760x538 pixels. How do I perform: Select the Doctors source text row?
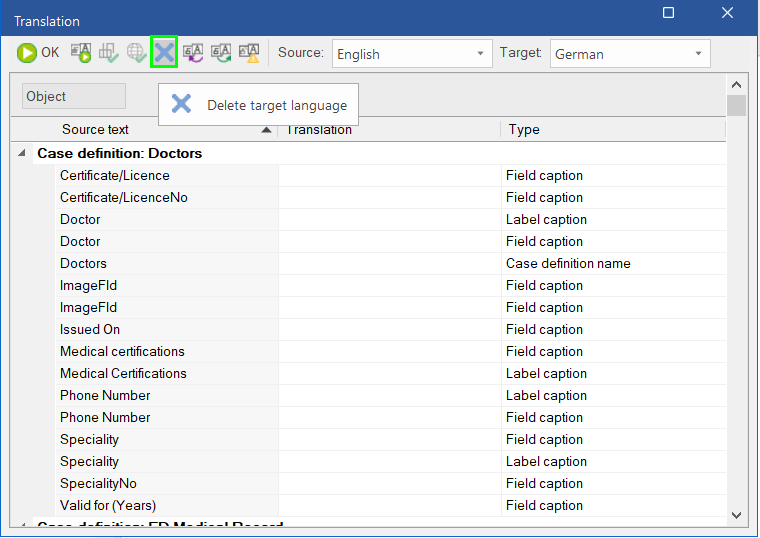coord(391,263)
